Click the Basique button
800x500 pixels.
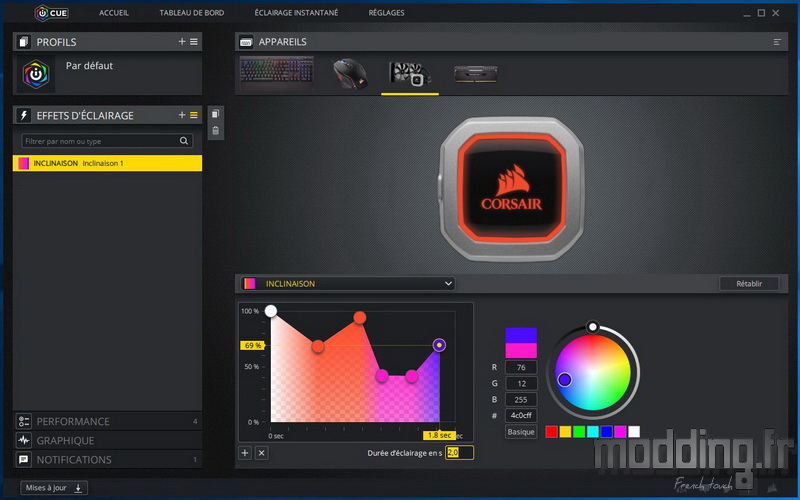(521, 432)
